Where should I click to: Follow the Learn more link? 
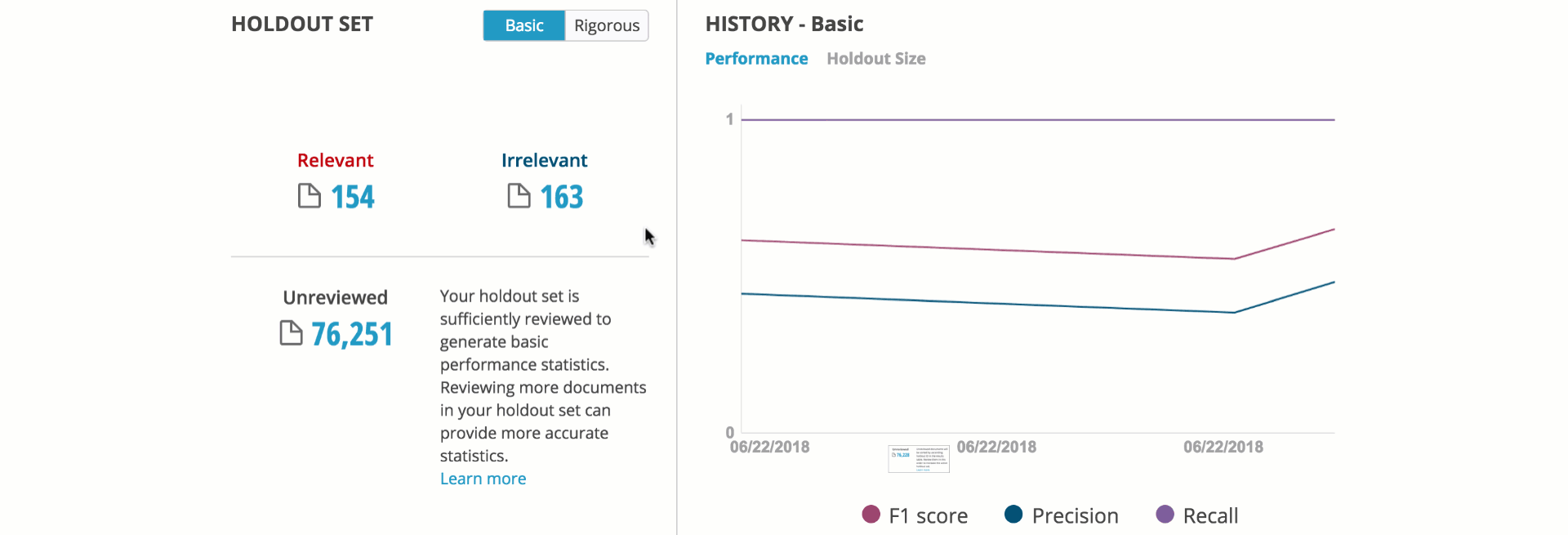pyautogui.click(x=483, y=479)
